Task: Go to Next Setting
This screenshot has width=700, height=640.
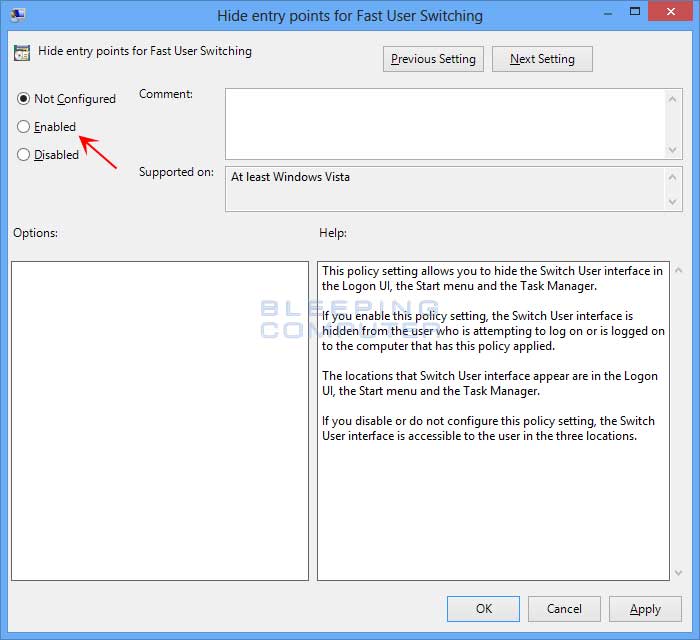Action: tap(542, 59)
